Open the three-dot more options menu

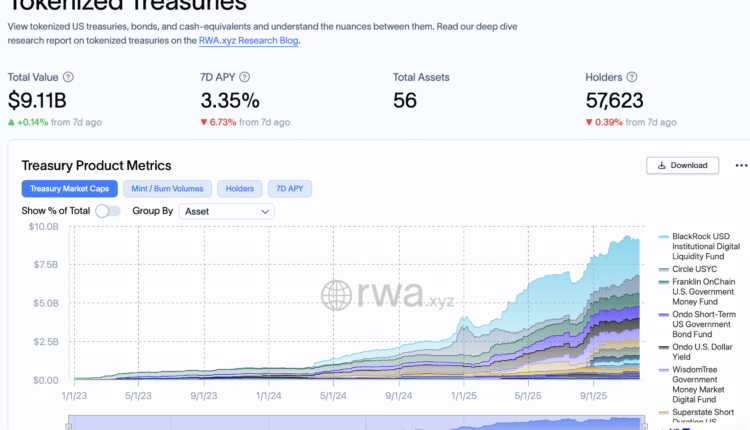(741, 165)
